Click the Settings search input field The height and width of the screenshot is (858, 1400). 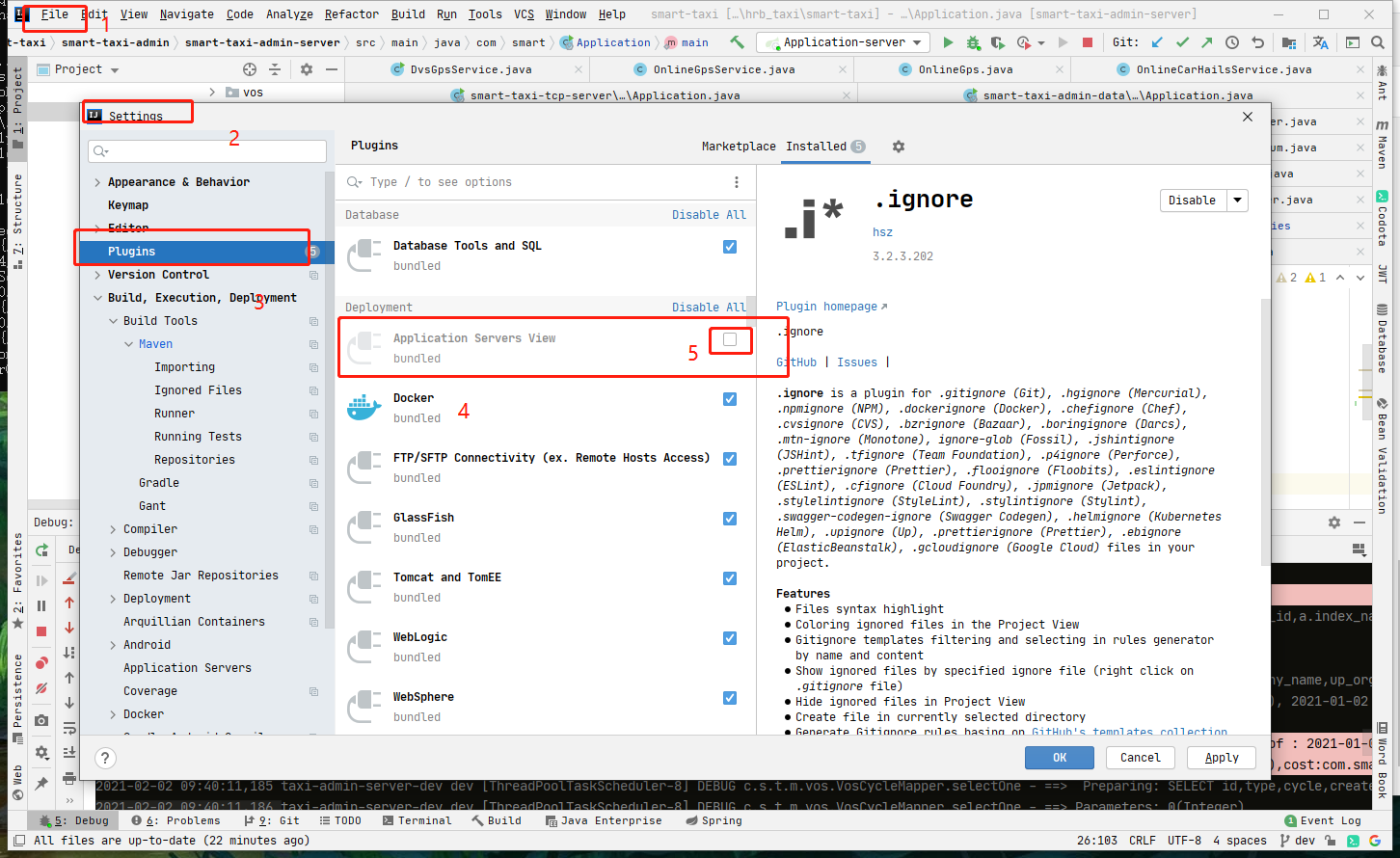pyautogui.click(x=207, y=151)
